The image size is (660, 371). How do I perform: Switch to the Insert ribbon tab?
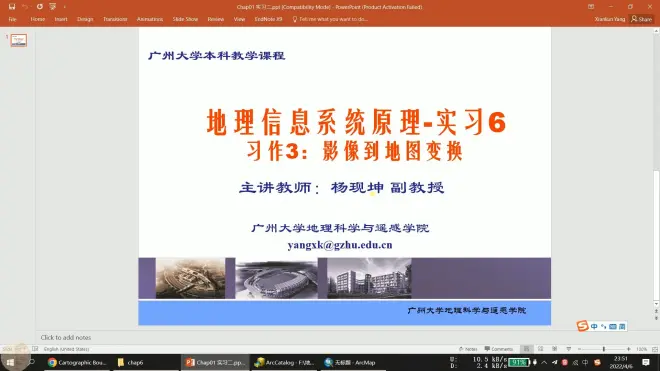[x=61, y=19]
